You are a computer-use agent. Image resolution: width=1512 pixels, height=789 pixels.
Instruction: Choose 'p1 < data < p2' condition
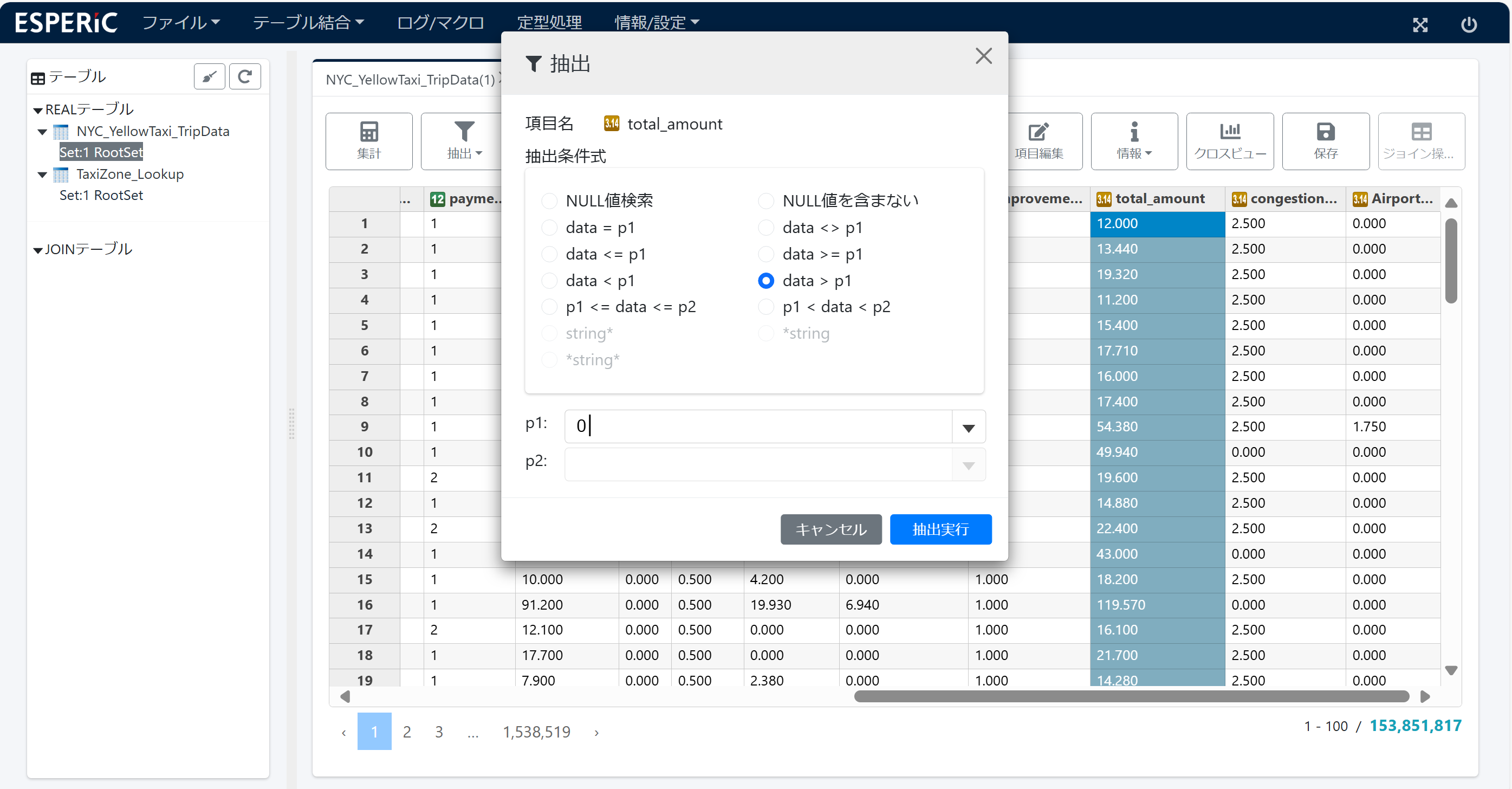[766, 307]
